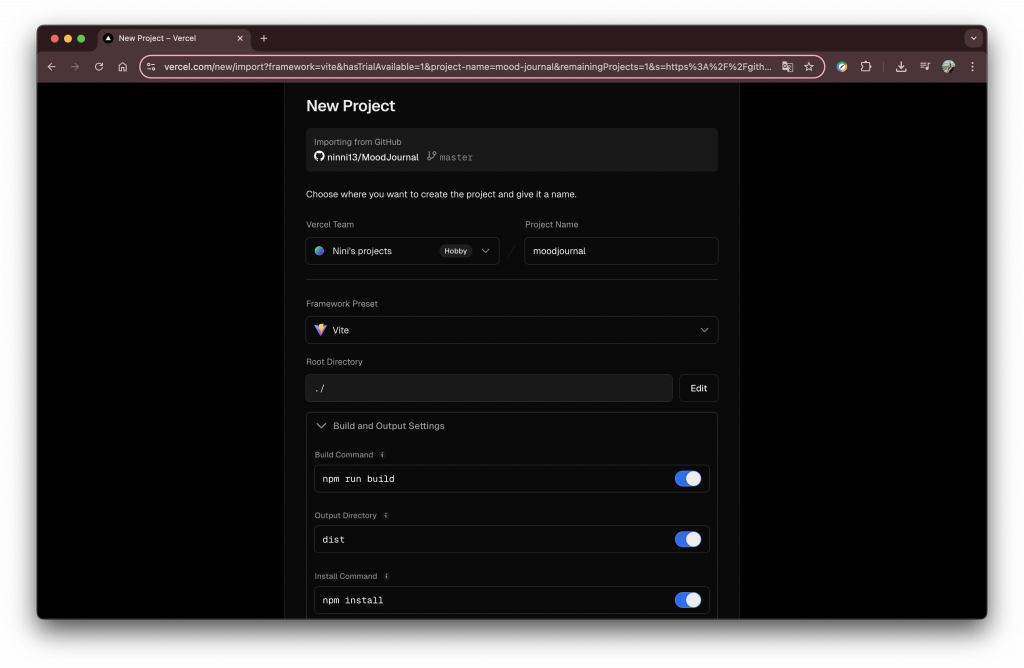This screenshot has height=668, width=1024.
Task: Click Importing from GitHub text
Action: (357, 142)
